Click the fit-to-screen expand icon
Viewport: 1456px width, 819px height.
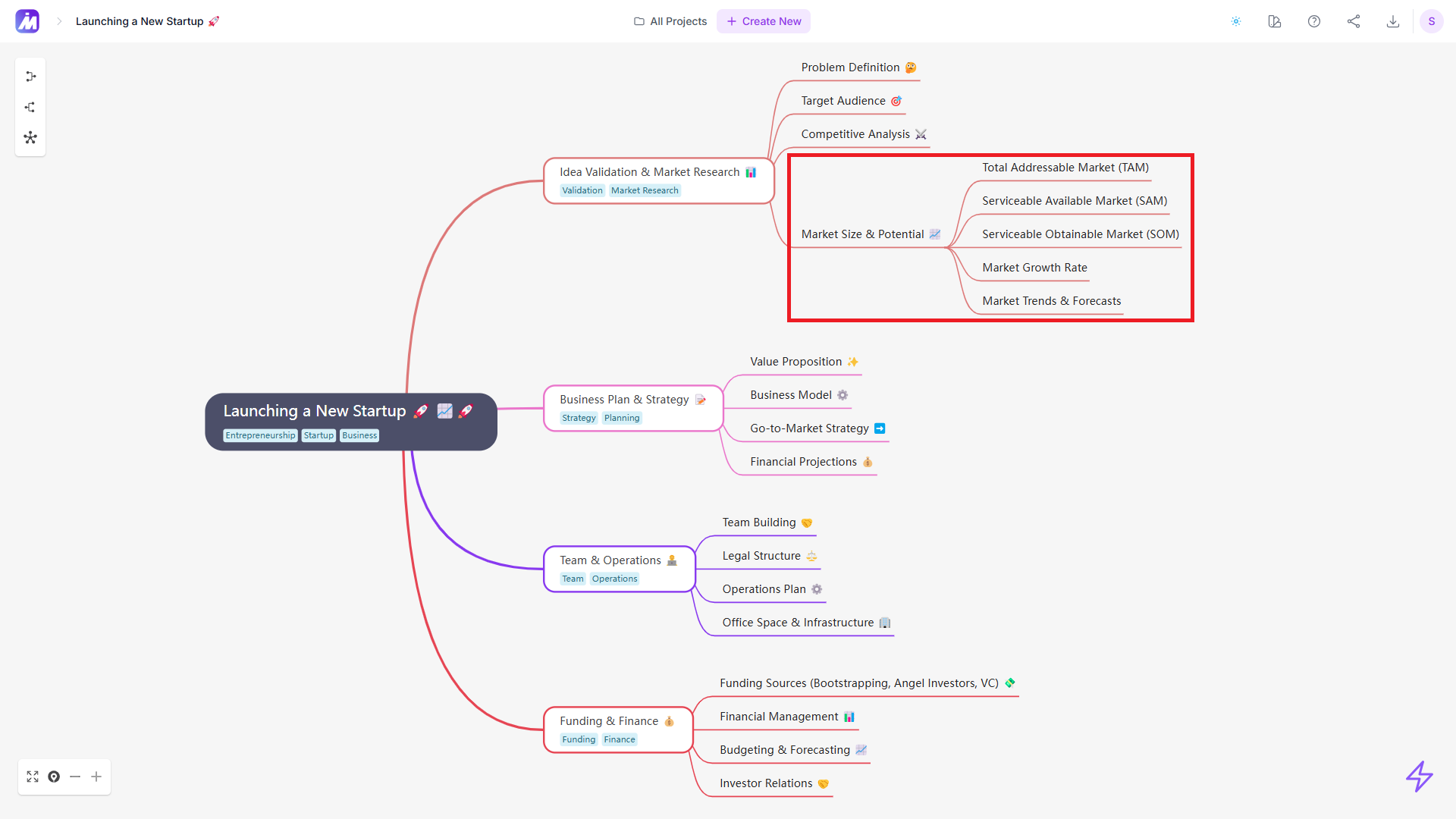point(33,777)
